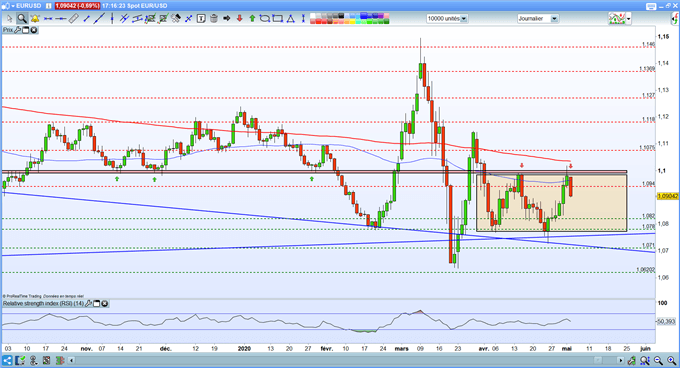Open Prix panel wrench settings

(17, 30)
